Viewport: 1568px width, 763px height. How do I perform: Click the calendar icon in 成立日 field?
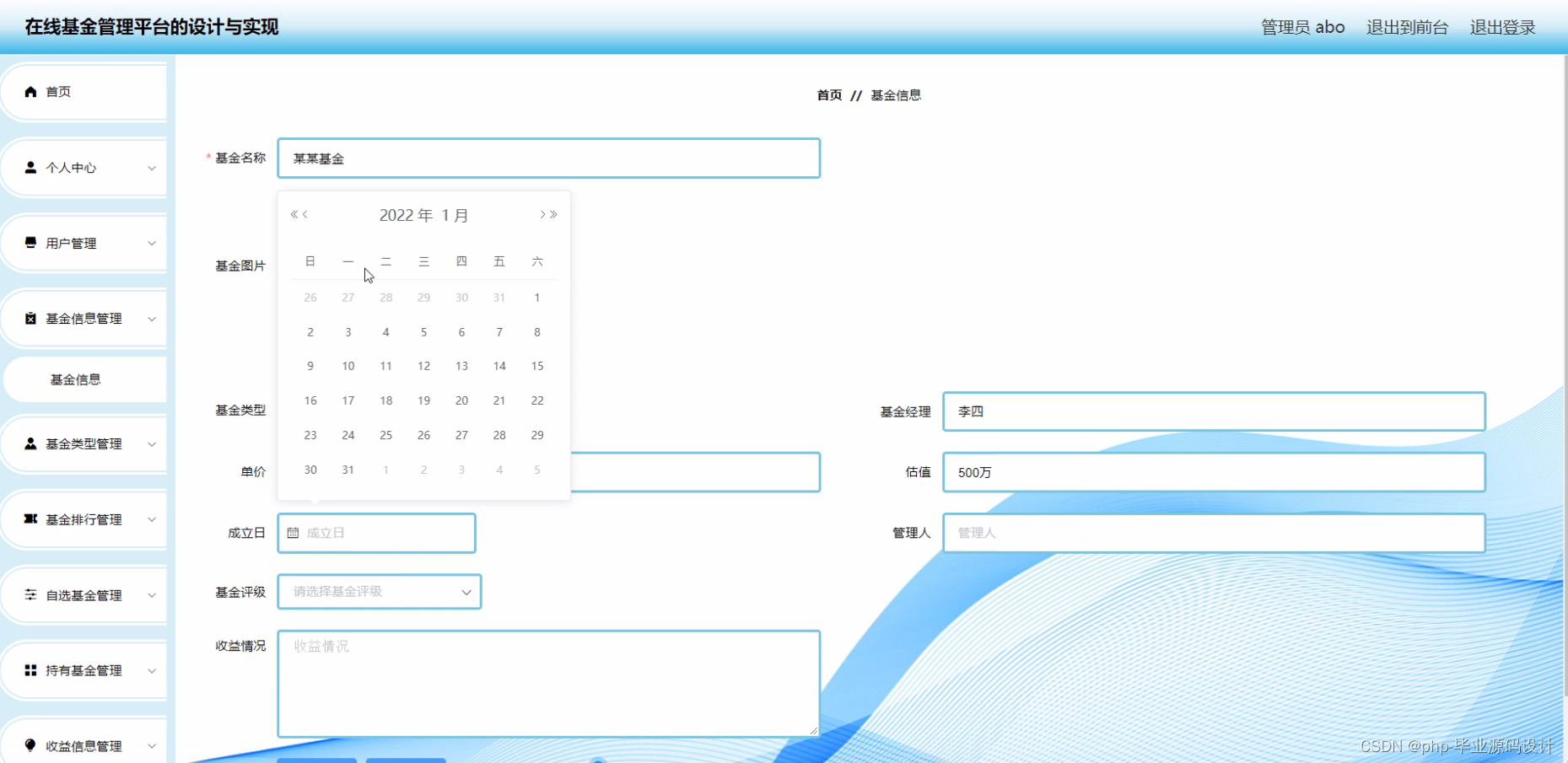(293, 532)
